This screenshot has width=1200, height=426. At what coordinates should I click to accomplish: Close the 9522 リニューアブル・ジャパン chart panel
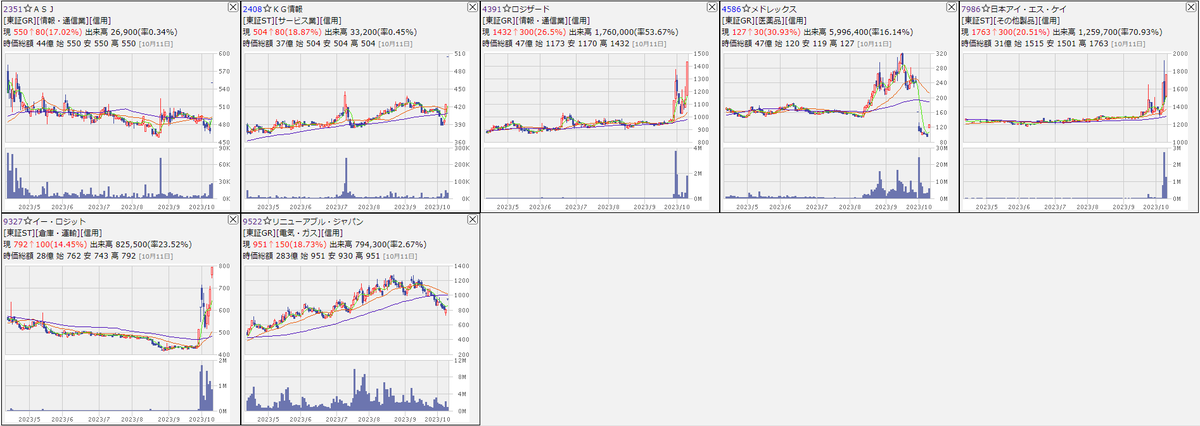pyautogui.click(x=471, y=219)
